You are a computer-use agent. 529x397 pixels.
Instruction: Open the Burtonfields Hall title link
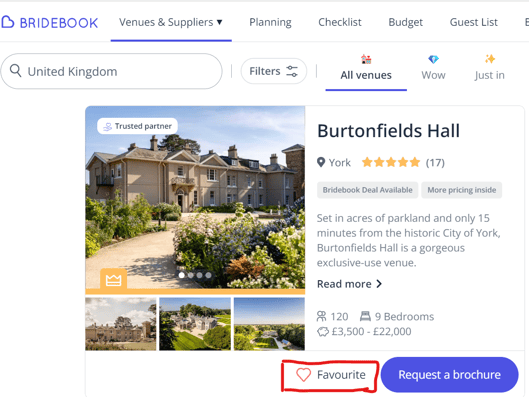(388, 131)
